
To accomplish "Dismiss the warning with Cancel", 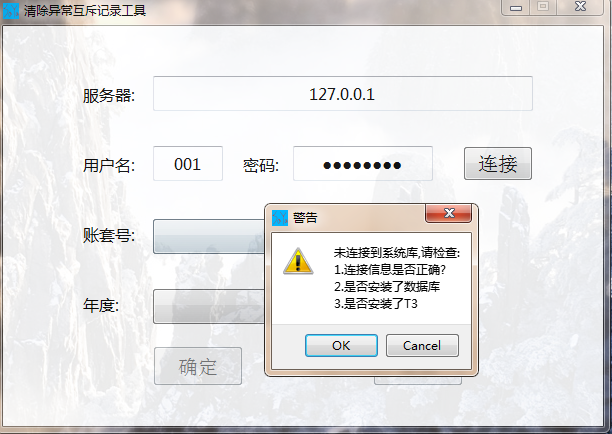I will pyautogui.click(x=422, y=345).
